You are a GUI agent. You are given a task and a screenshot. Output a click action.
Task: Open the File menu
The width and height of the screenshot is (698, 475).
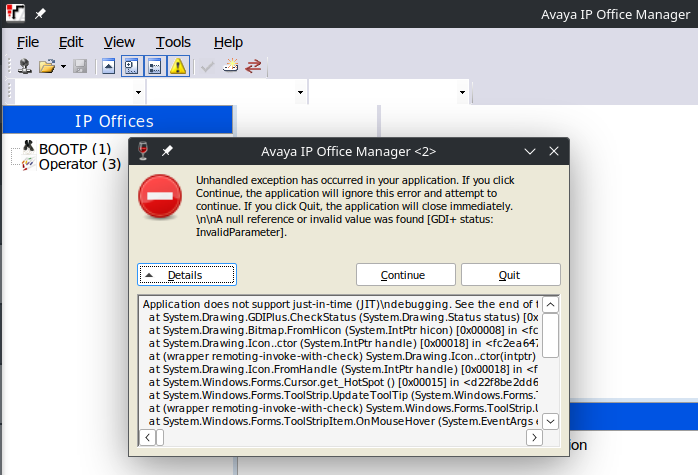28,42
